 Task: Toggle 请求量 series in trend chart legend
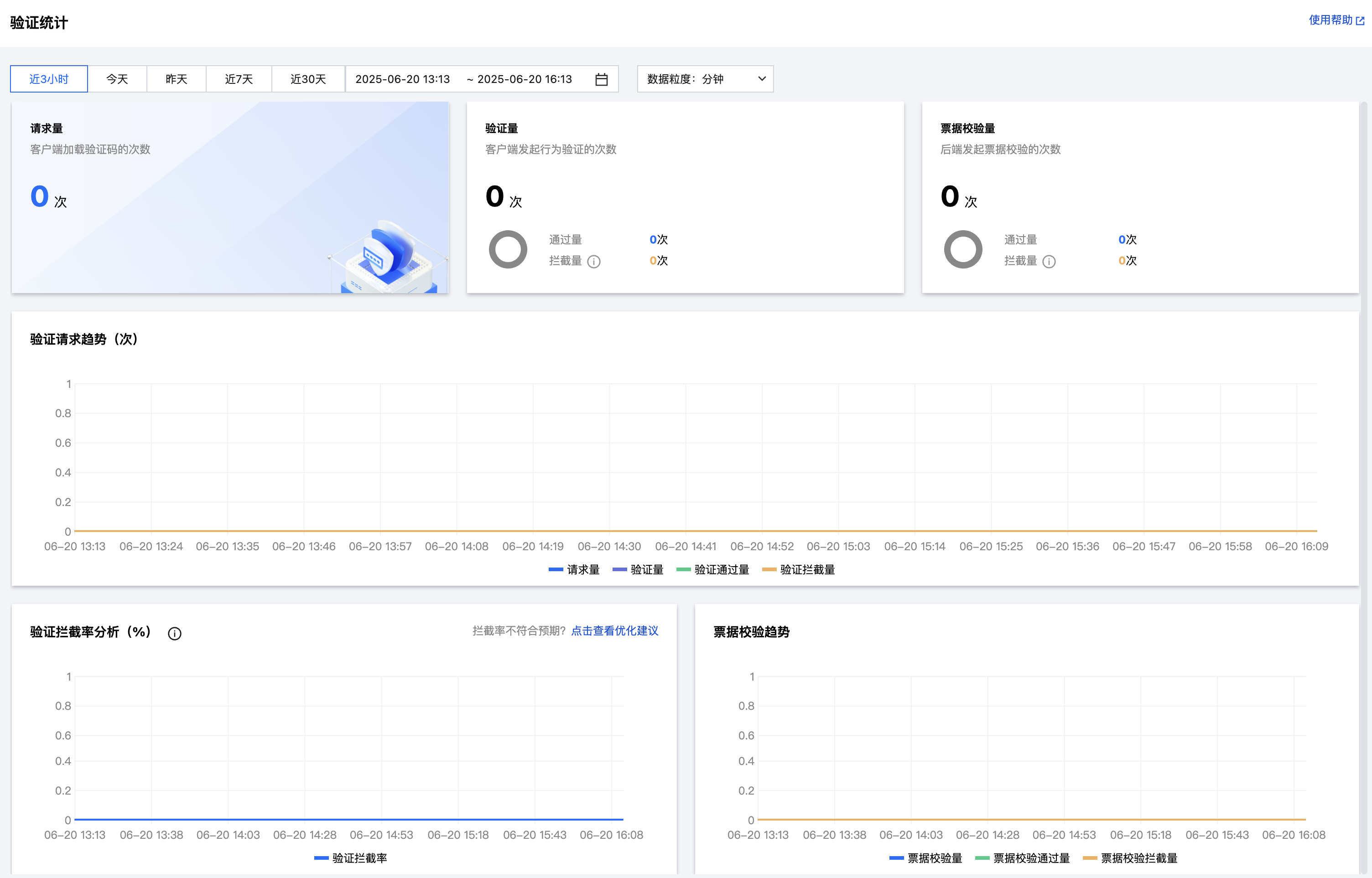pyautogui.click(x=574, y=569)
